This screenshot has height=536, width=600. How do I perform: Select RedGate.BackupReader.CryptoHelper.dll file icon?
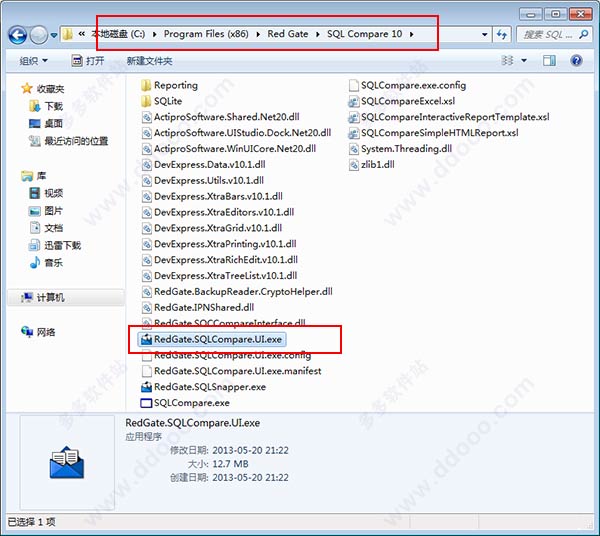(x=147, y=292)
